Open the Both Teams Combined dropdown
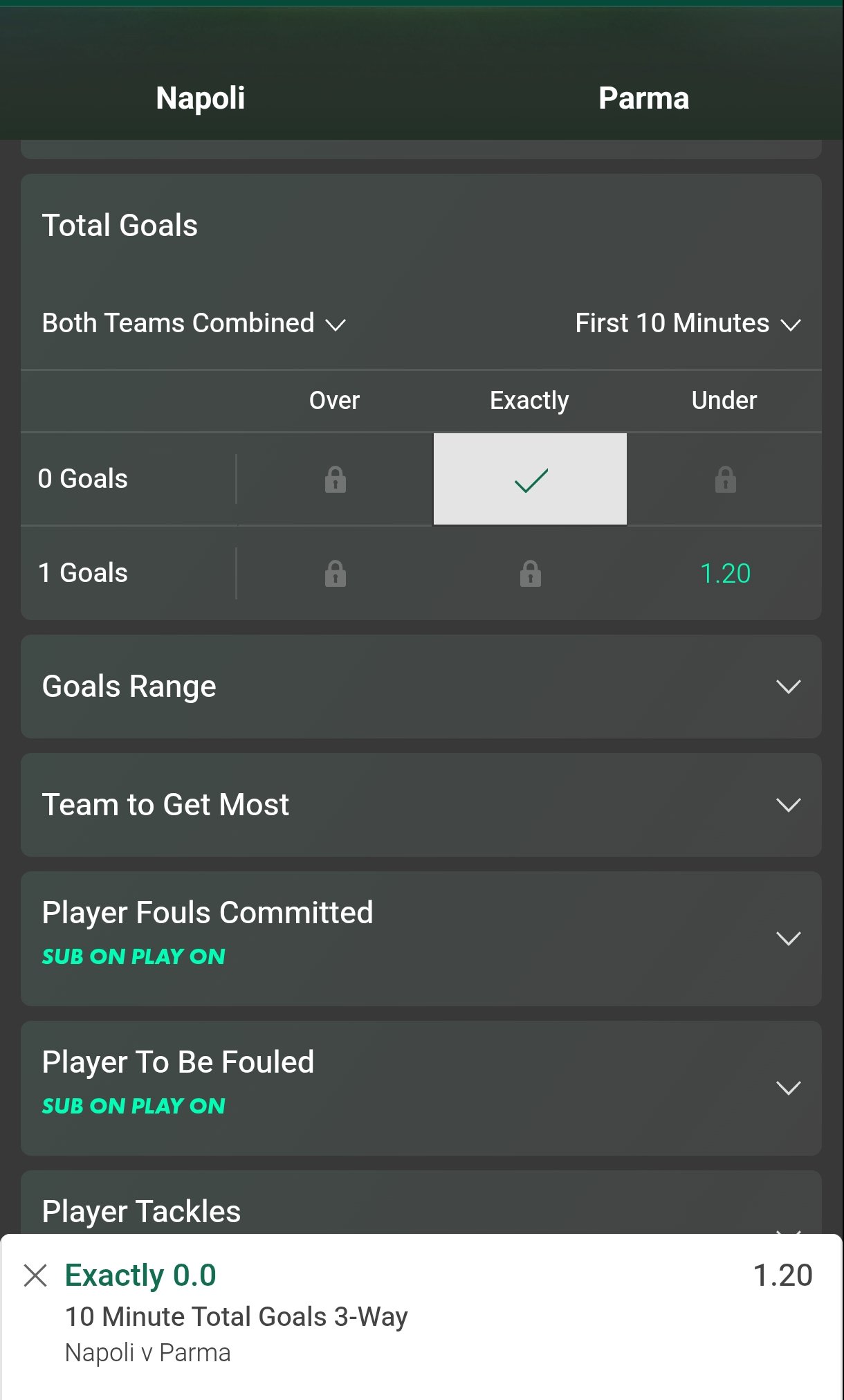The height and width of the screenshot is (1400, 844). click(x=194, y=323)
